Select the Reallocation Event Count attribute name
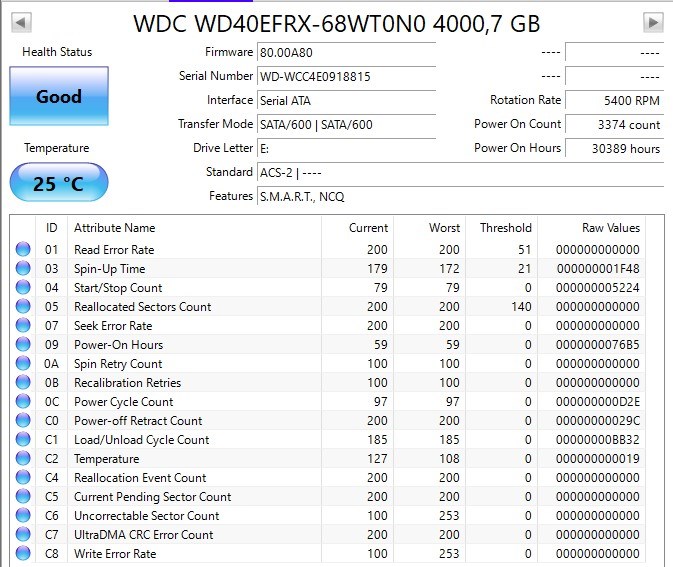Viewport: 673px width, 567px height. click(140, 477)
